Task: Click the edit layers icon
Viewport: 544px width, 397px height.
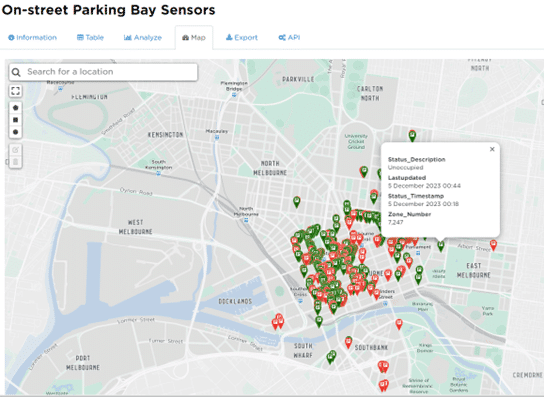Action: click(x=16, y=150)
